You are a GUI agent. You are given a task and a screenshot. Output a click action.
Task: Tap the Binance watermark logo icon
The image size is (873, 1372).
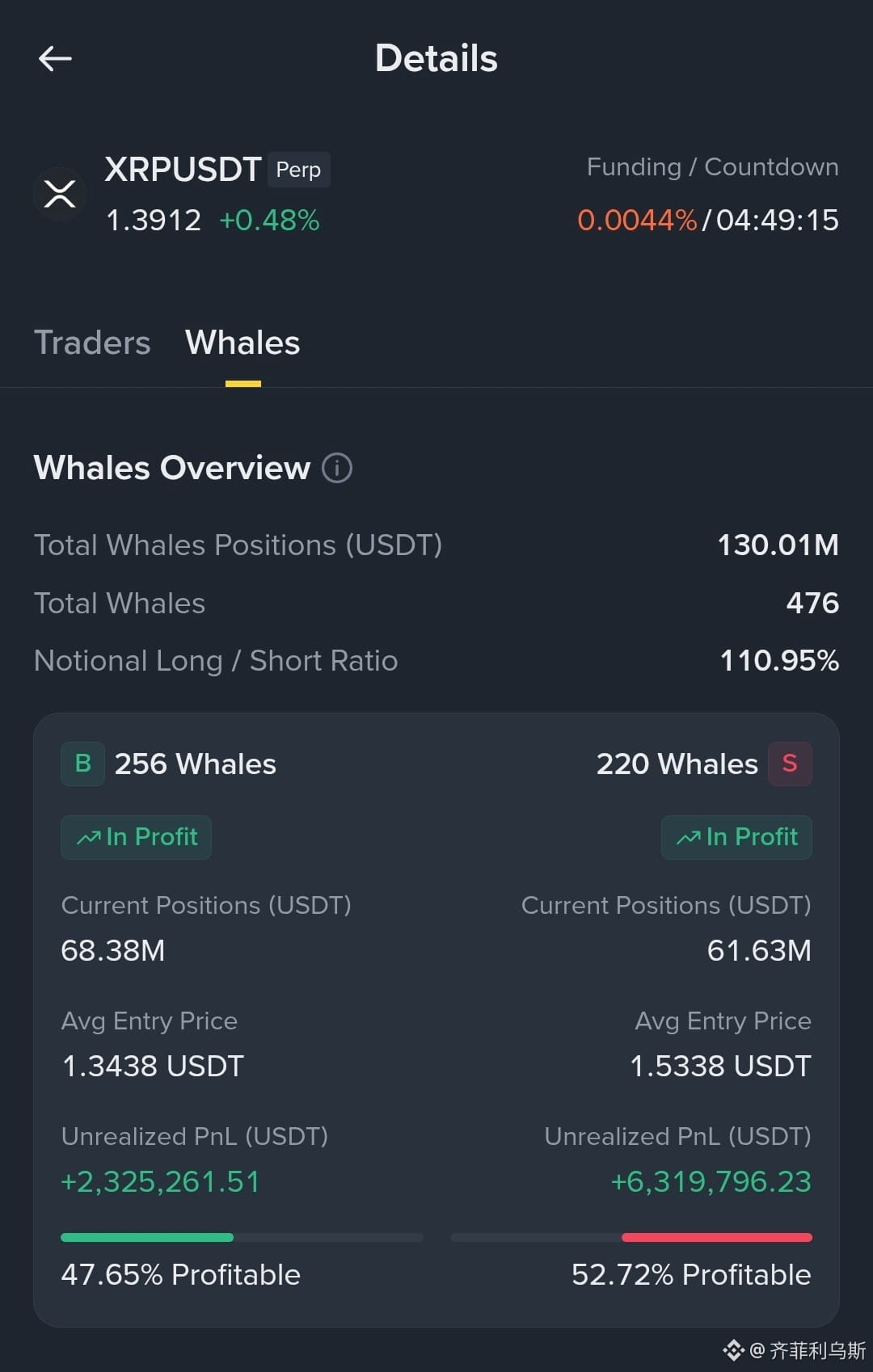click(733, 1350)
